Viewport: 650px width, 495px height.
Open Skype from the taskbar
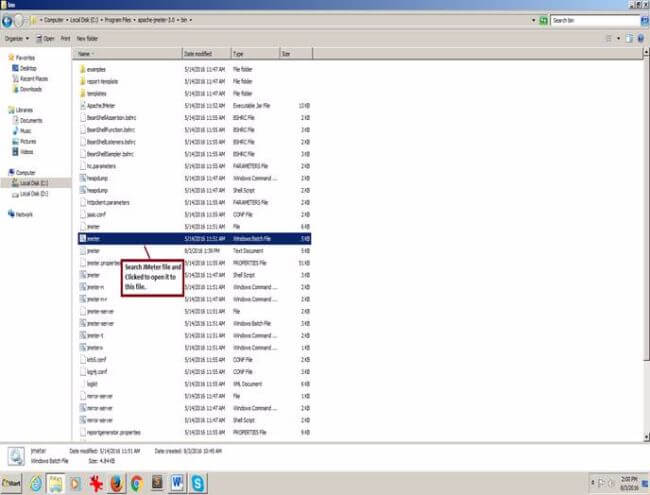198,483
